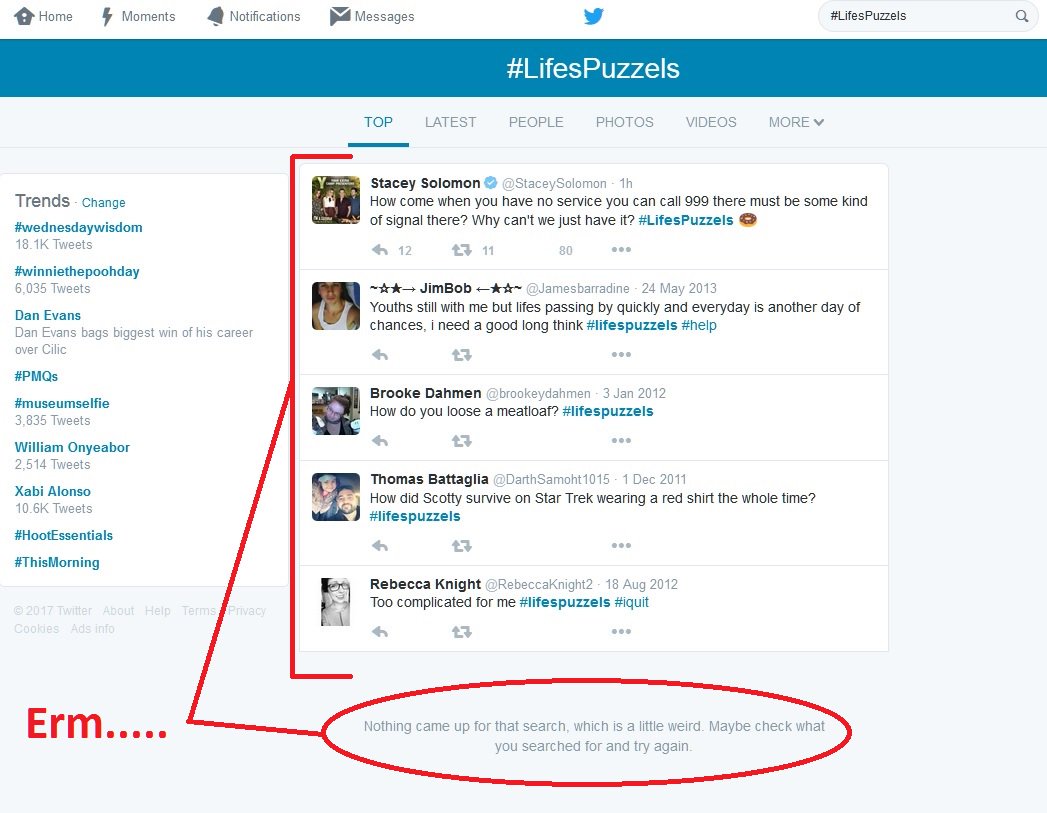Click the Twitter bird logo
1047x813 pixels.
pyautogui.click(x=594, y=16)
